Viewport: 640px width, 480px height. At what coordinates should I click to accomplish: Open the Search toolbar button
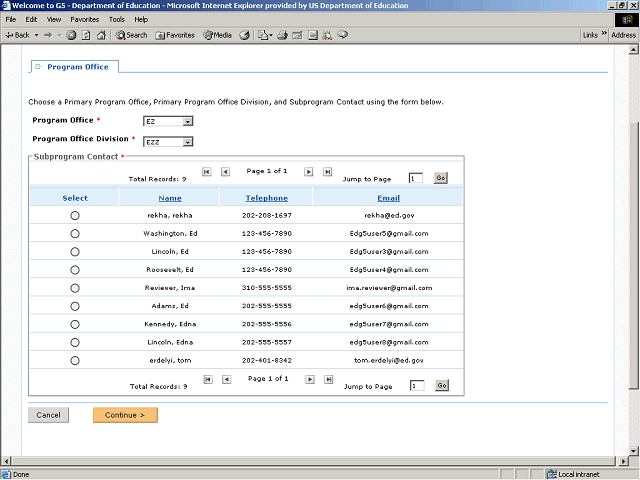131,35
